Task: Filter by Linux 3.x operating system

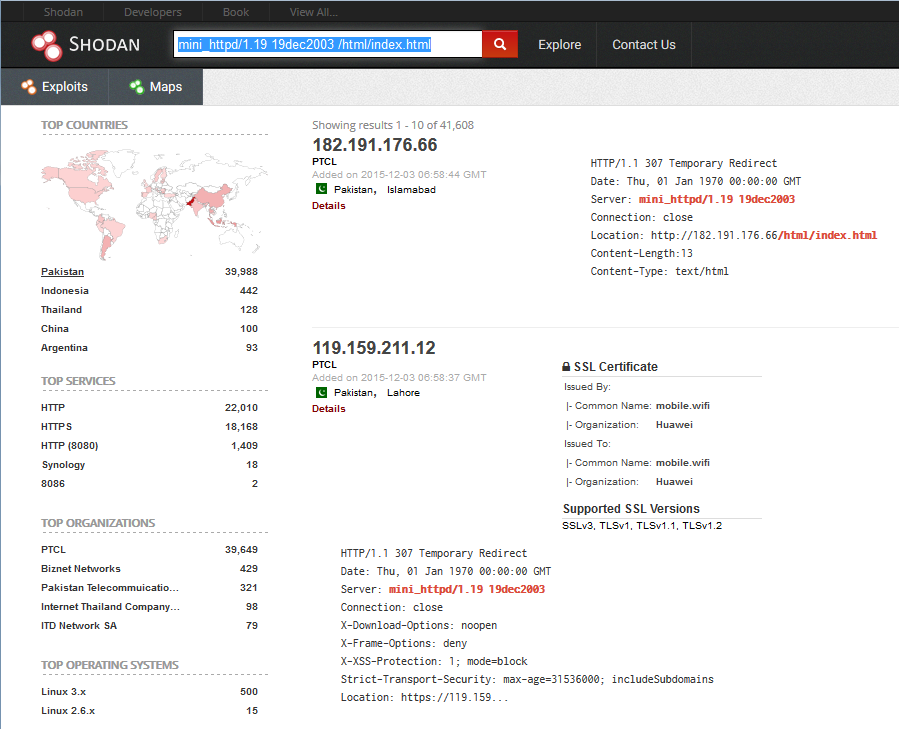Action: (64, 692)
